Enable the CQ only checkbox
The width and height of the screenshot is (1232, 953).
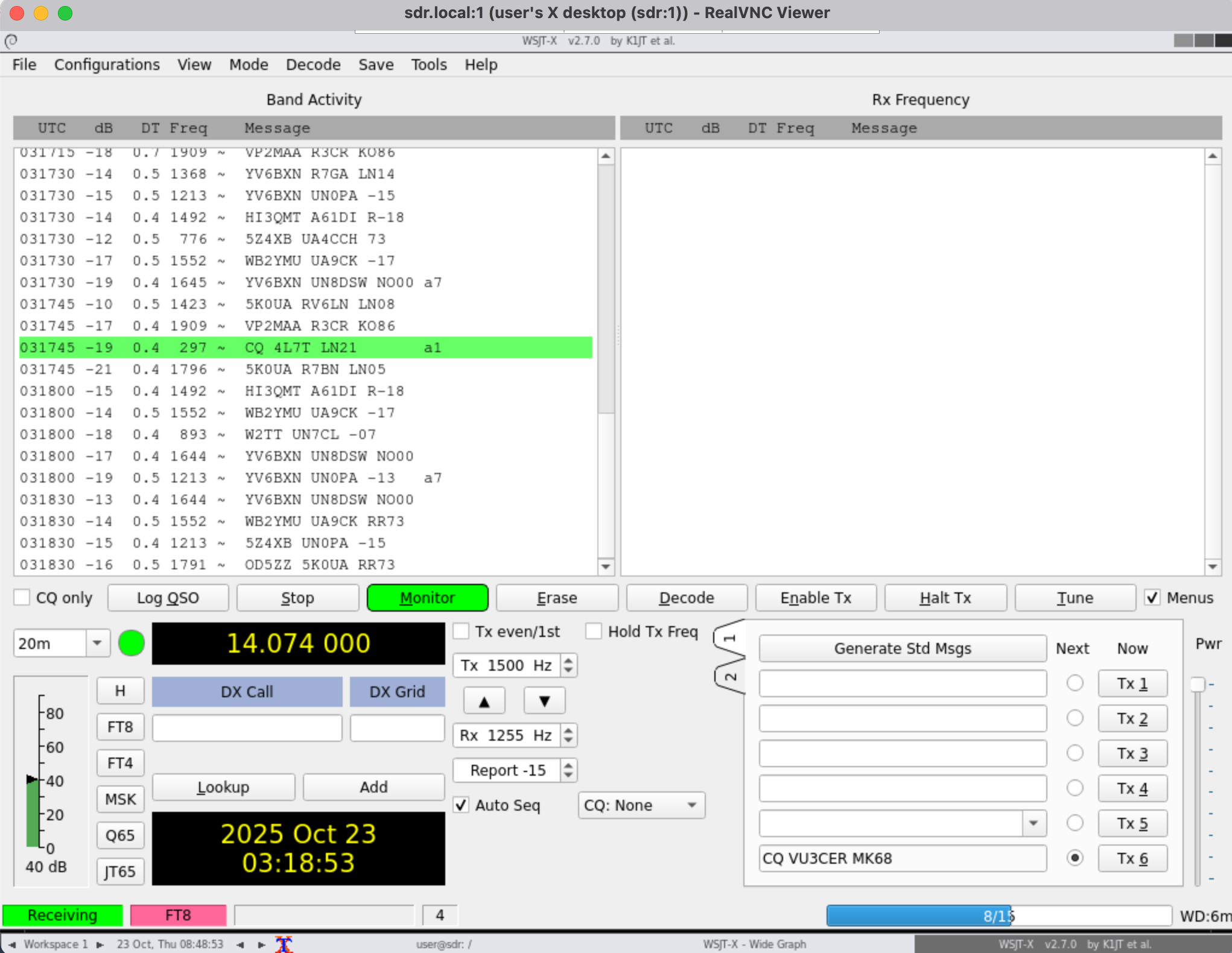click(x=22, y=597)
